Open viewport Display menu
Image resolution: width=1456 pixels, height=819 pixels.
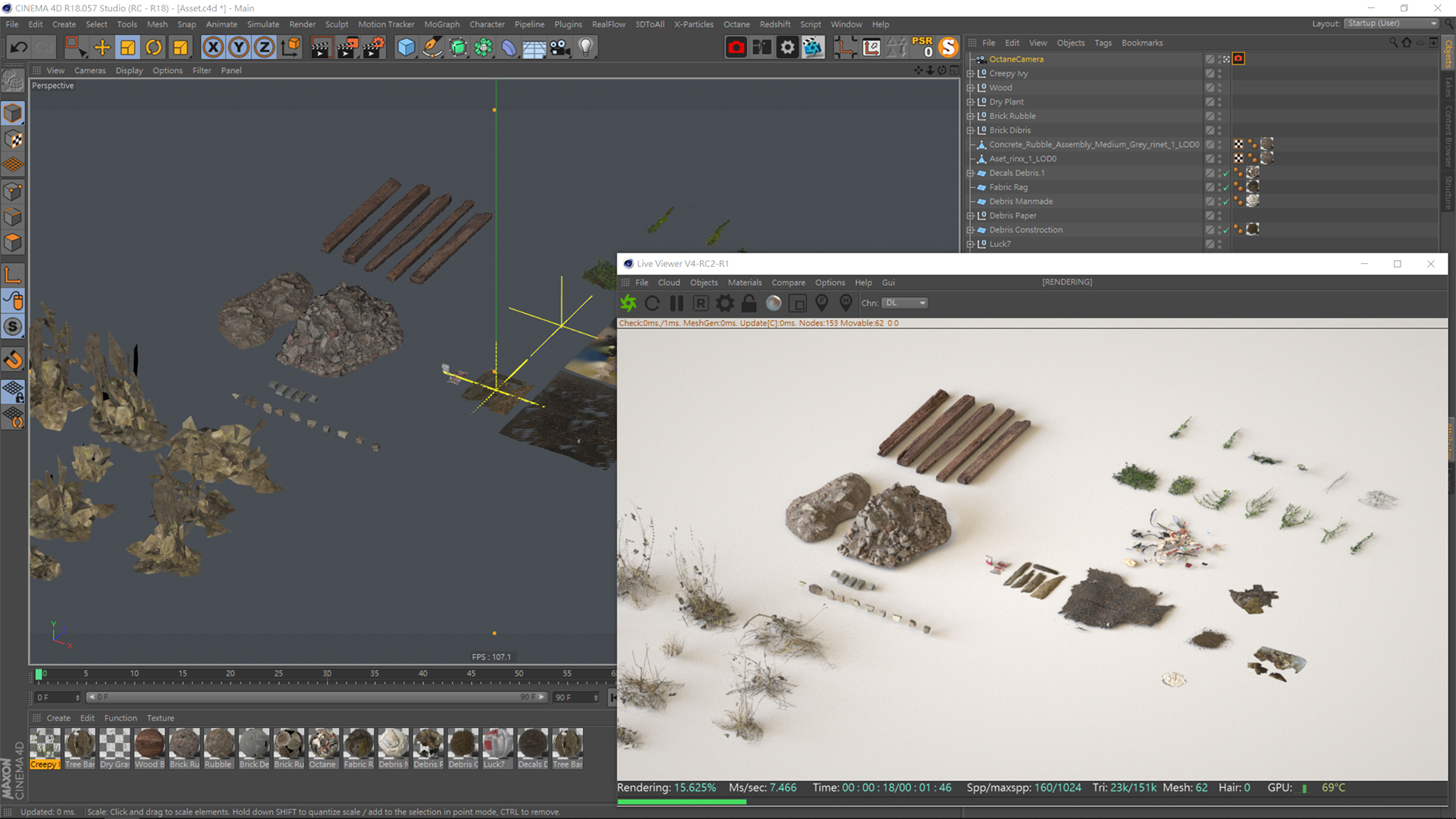(x=129, y=71)
